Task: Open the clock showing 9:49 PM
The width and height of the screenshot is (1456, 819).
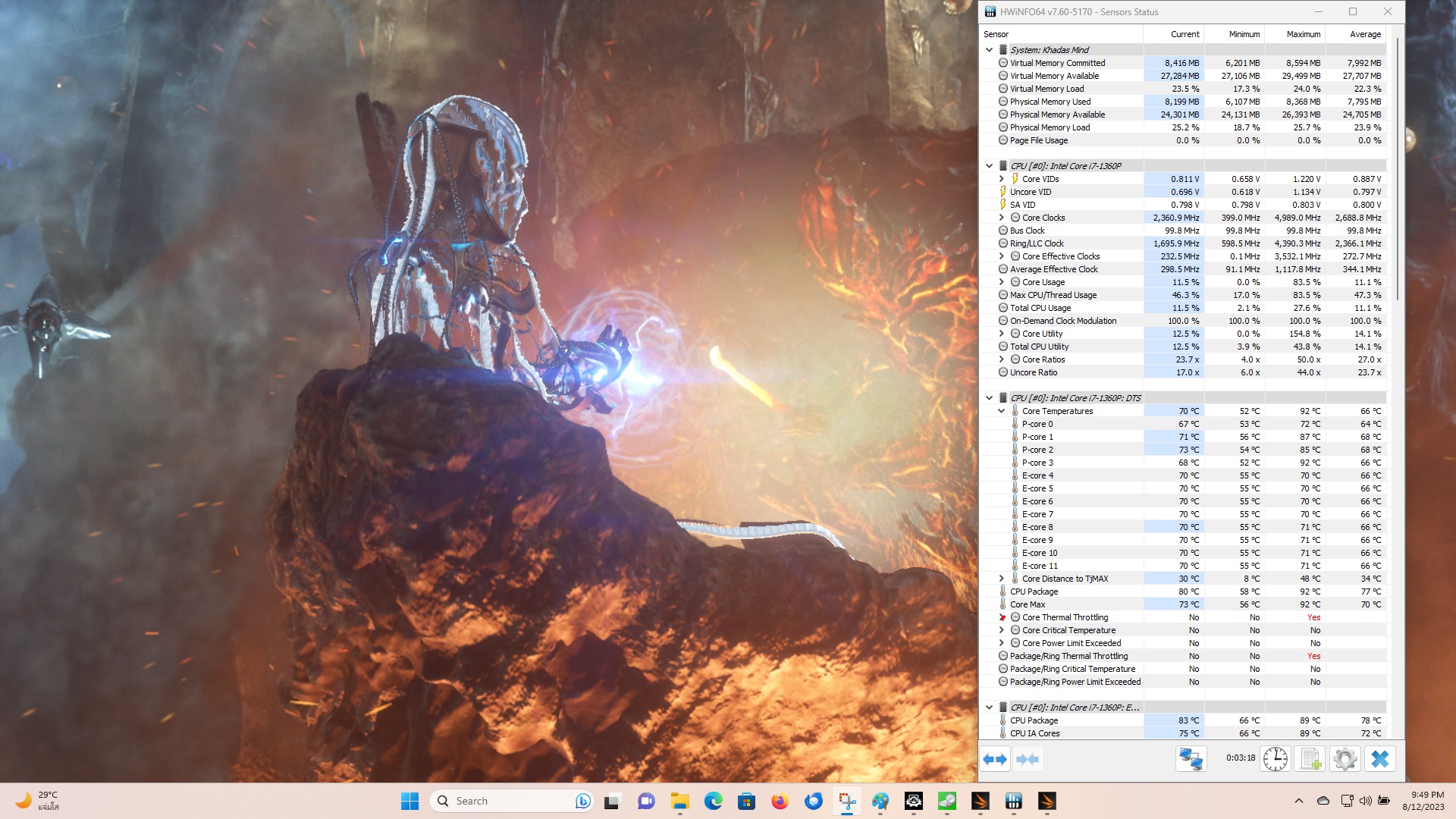Action: [1423, 801]
